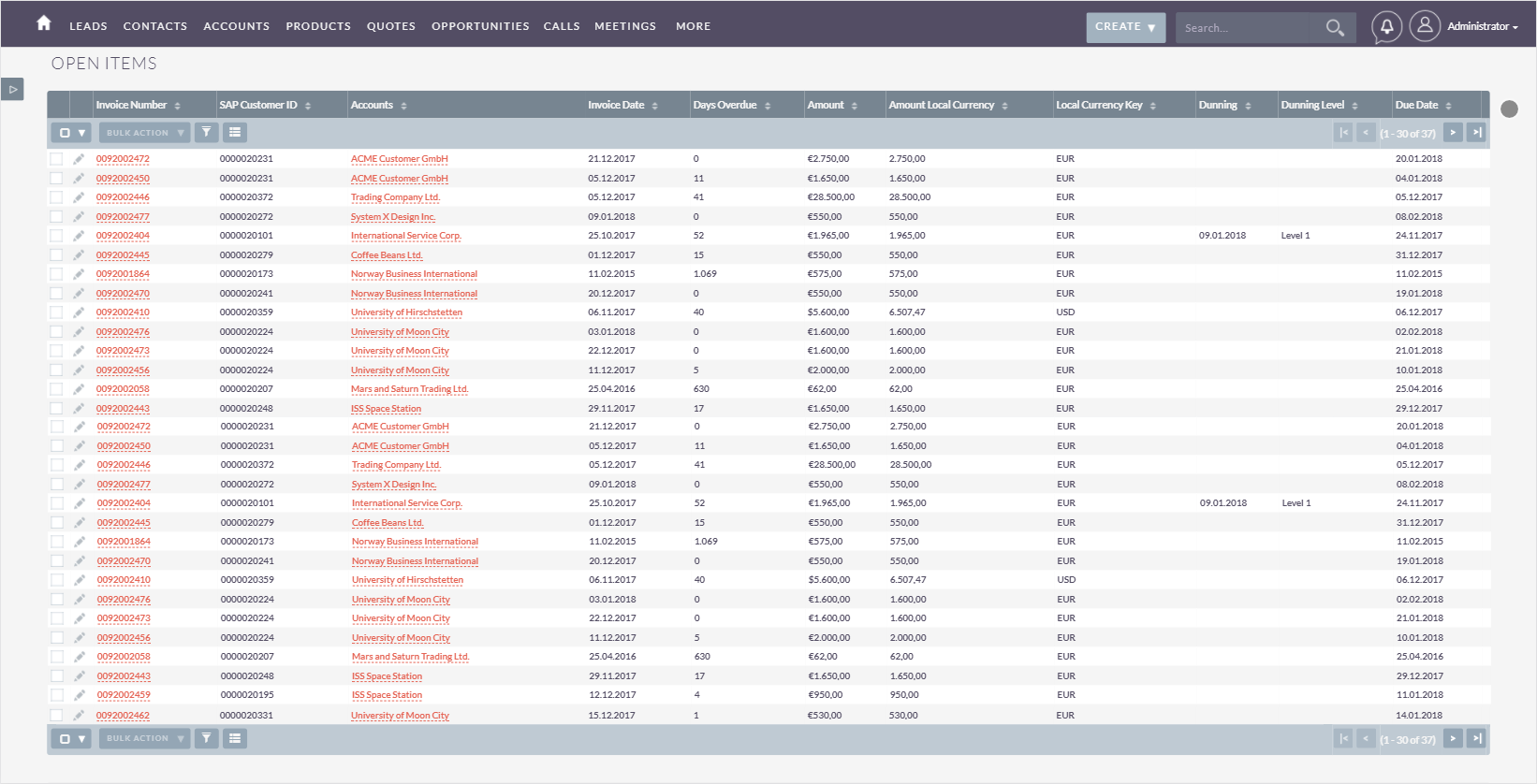Jump to last page using top pagination arrow
The width and height of the screenshot is (1537, 784).
tap(1476, 133)
